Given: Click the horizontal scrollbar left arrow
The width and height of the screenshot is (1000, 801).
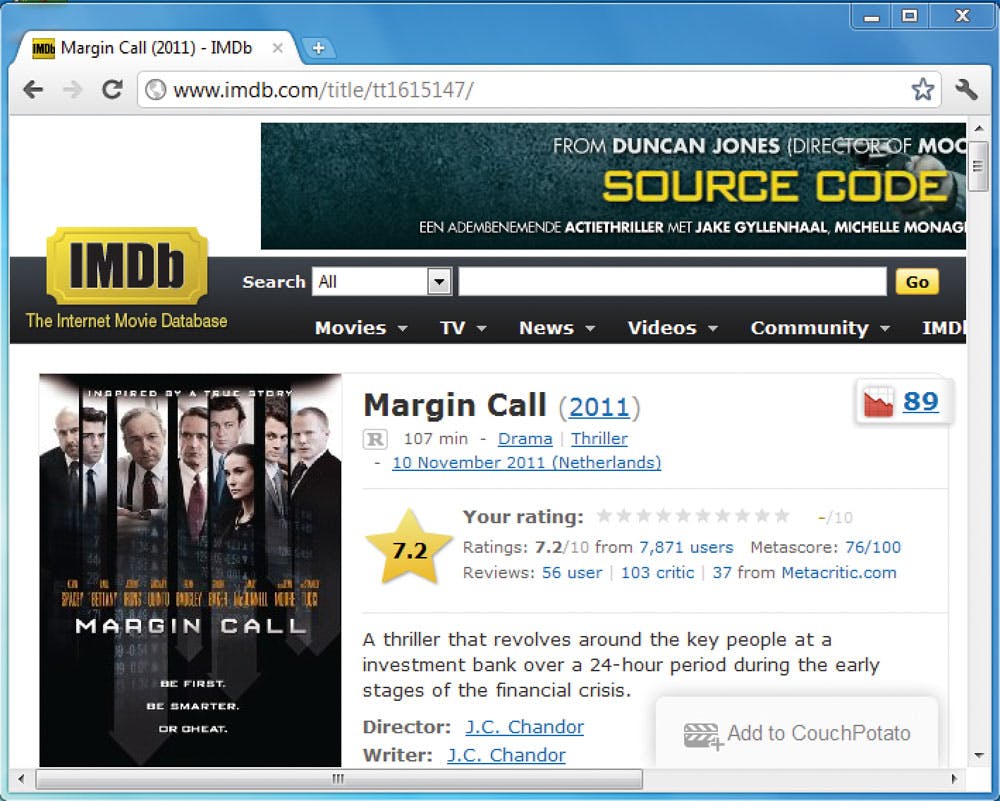Looking at the screenshot, I should coord(21,778).
